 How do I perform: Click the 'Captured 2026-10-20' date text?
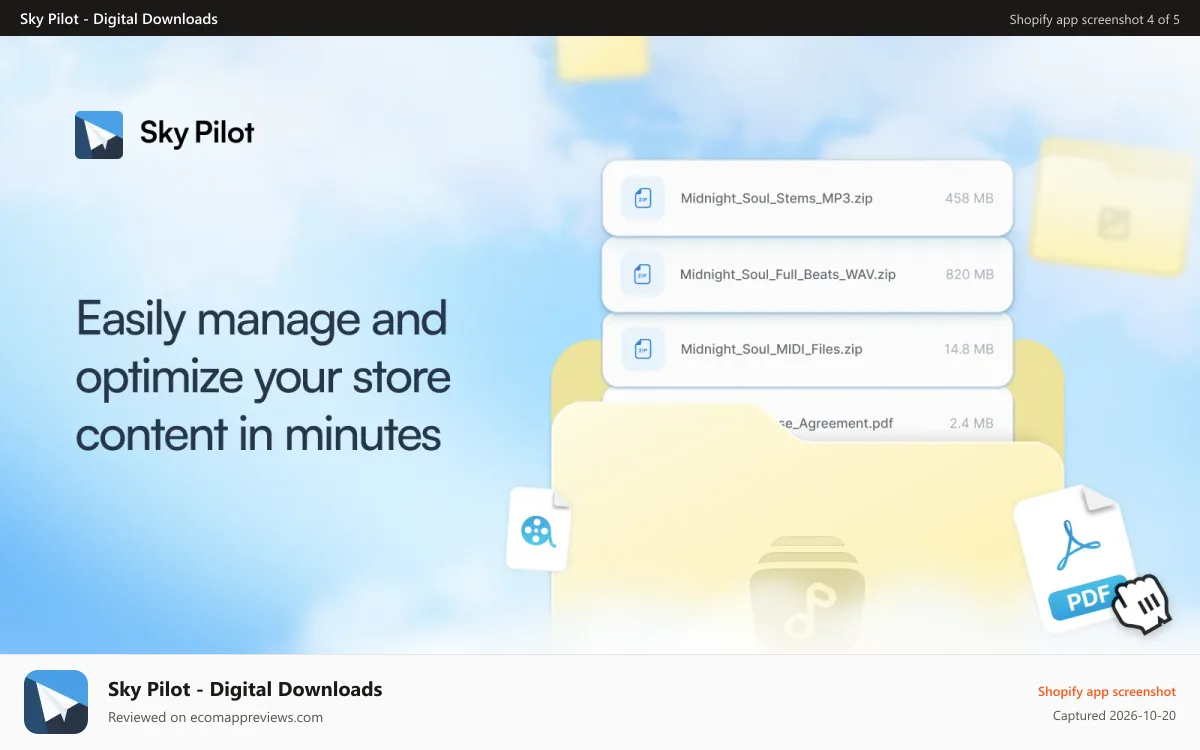[1114, 716]
